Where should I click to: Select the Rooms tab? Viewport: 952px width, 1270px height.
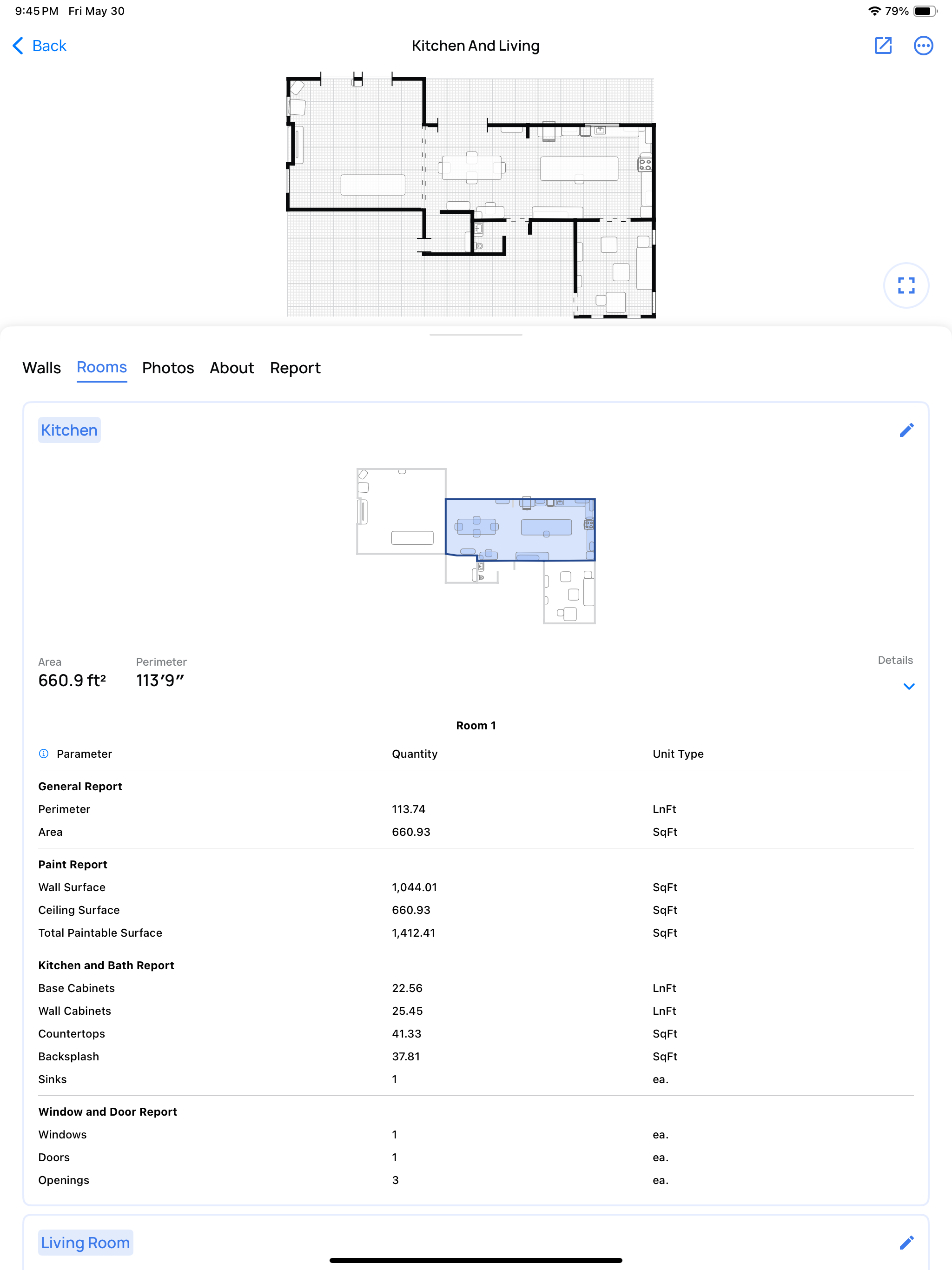click(102, 367)
